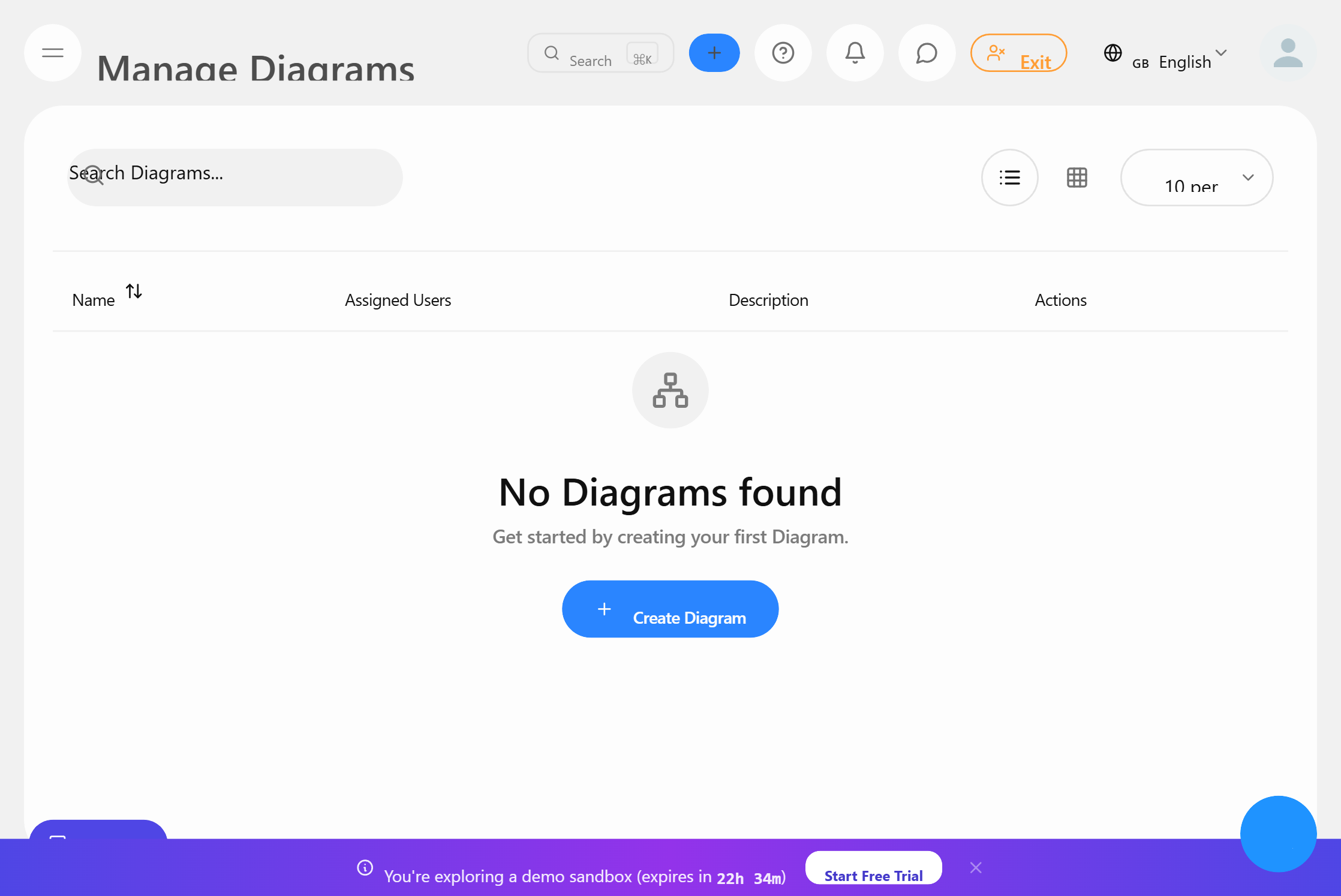This screenshot has height=896, width=1341.
Task: Switch diagrams to list view
Action: coord(1010,178)
